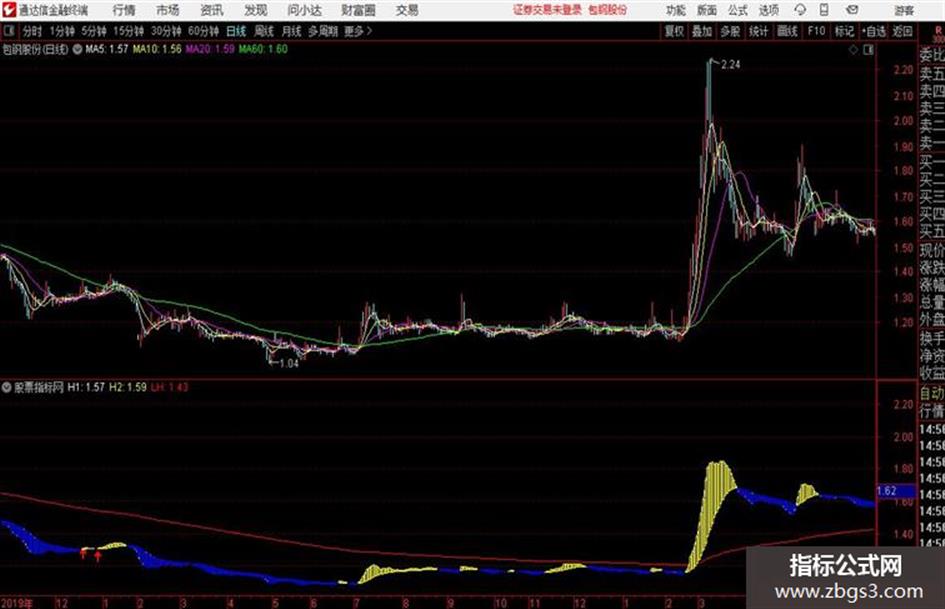This screenshot has height=609, width=945.
Task: Open the 发现 menu
Action: [x=256, y=10]
